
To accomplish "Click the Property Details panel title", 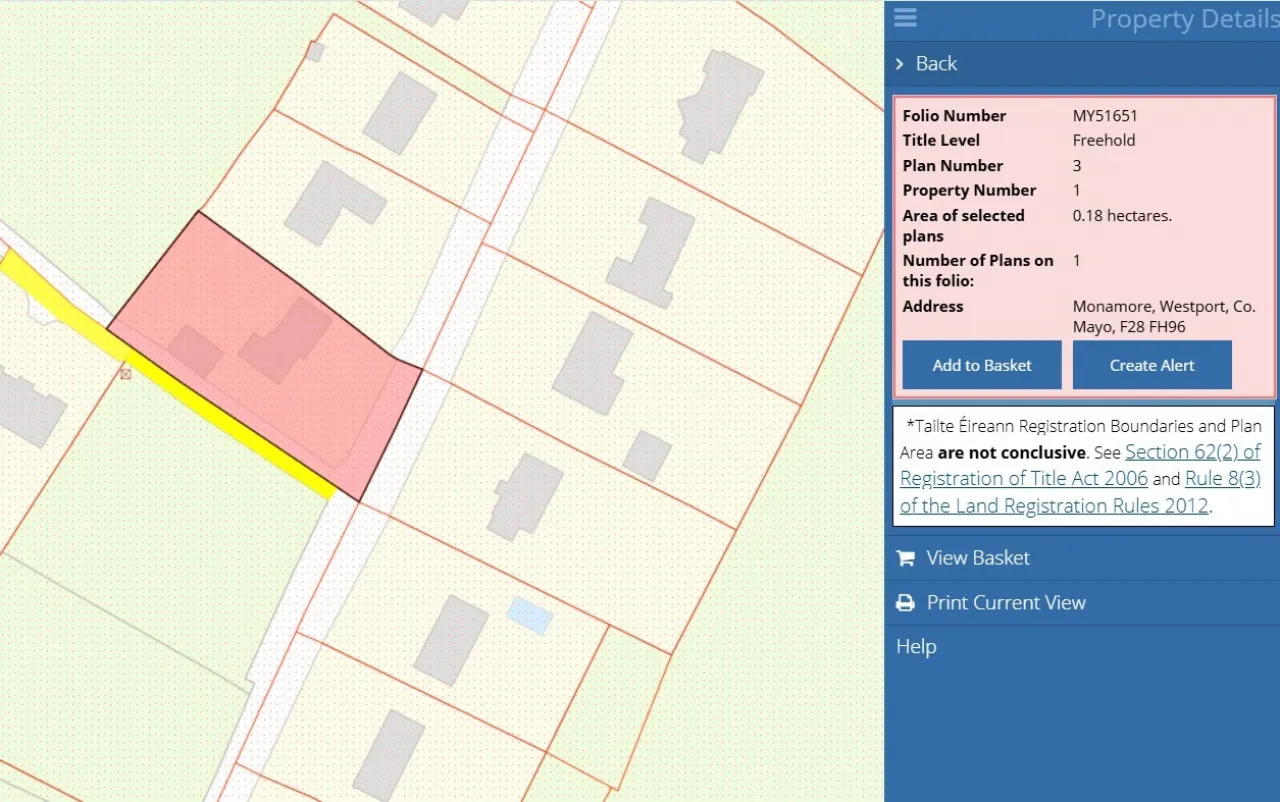I will click(x=1183, y=19).
